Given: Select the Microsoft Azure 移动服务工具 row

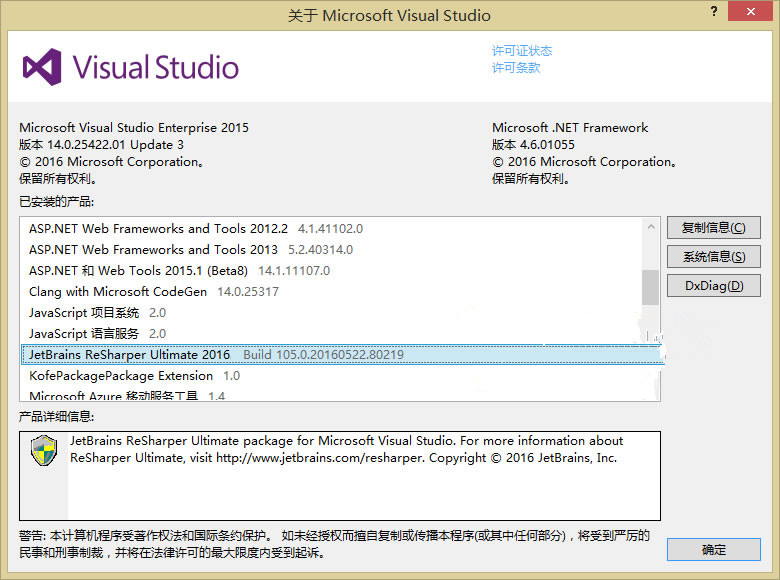Looking at the screenshot, I should 331,395.
